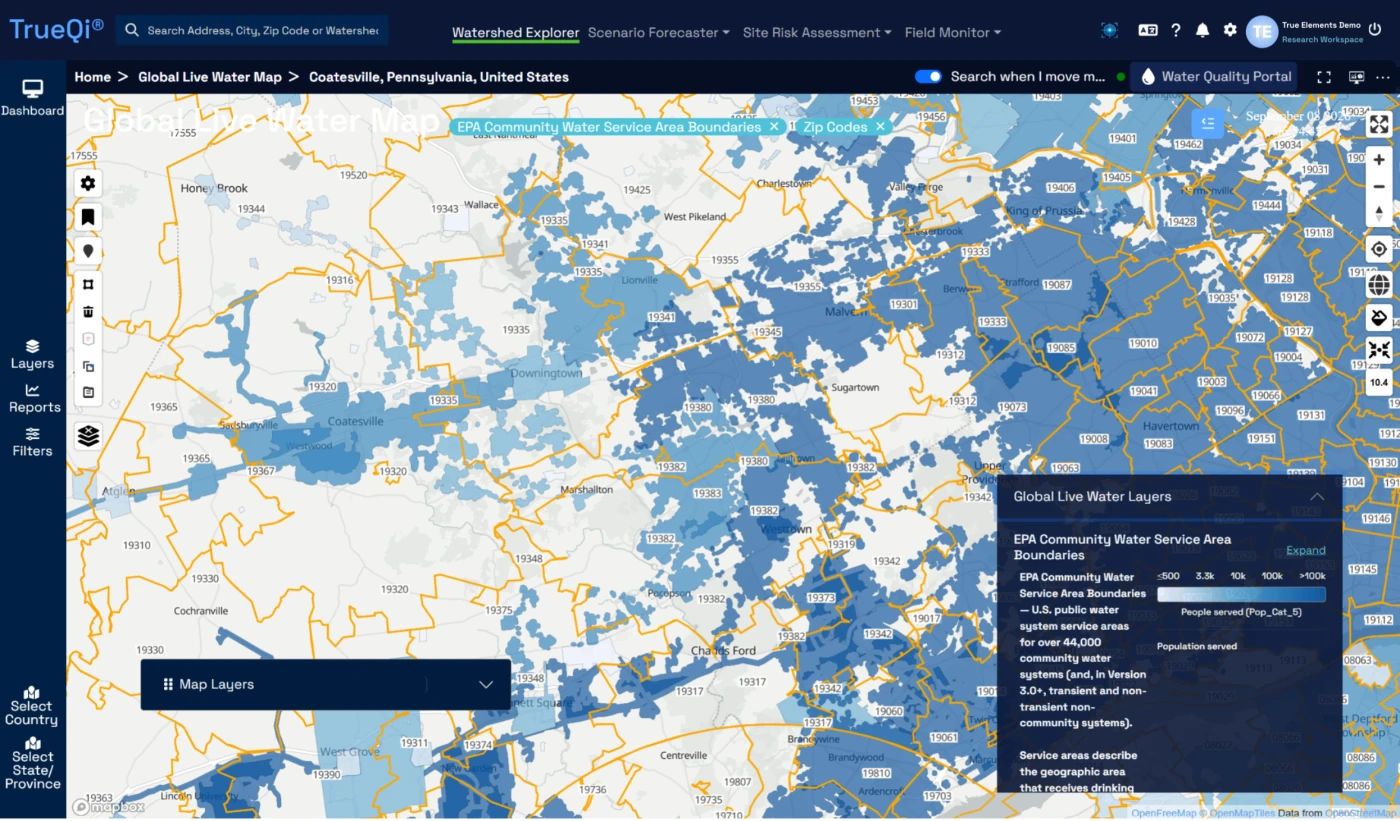Viewport: 1400px width, 821px height.
Task: Click the Downingtown map label
Action: pyautogui.click(x=546, y=374)
